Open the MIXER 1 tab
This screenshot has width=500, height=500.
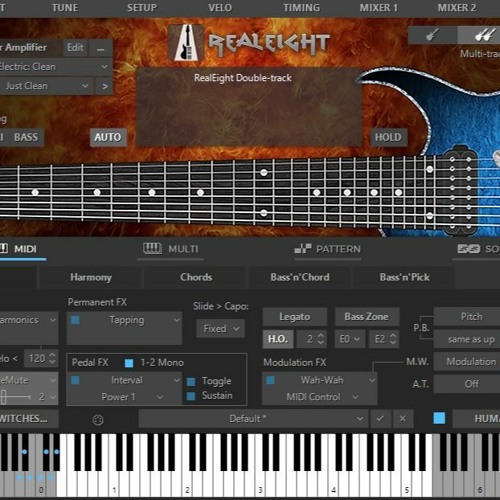tap(379, 8)
